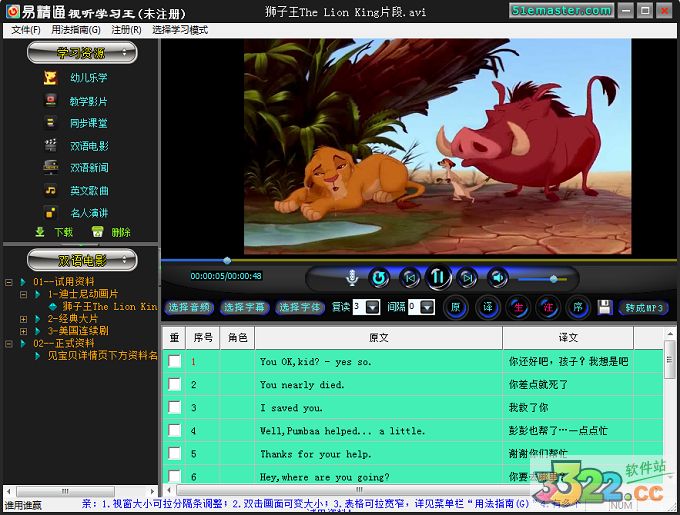This screenshot has height=515, width=680.
Task: Click the 原 original-text round button
Action: 455,307
